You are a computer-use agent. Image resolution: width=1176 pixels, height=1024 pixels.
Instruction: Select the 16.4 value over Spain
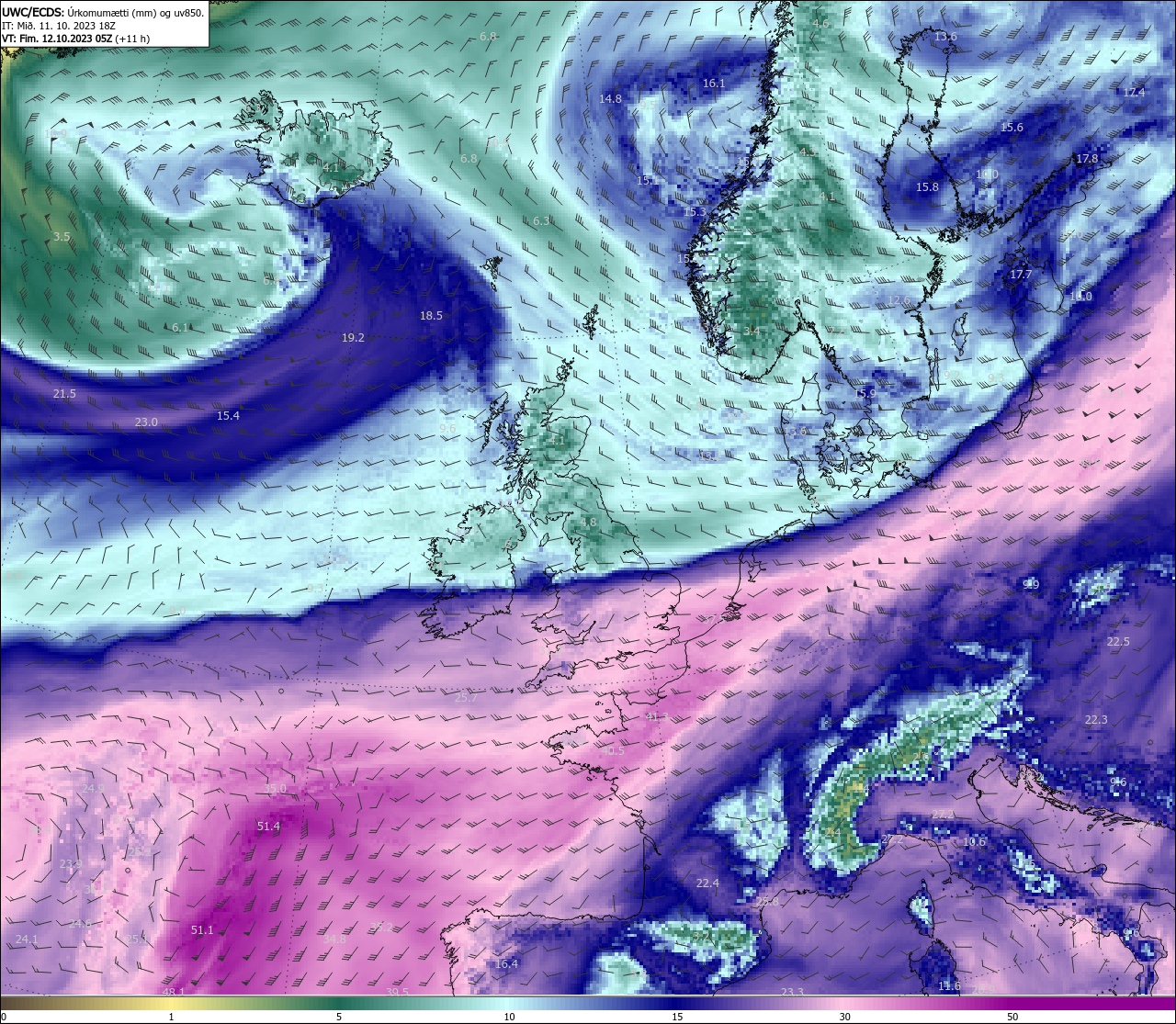tap(506, 964)
